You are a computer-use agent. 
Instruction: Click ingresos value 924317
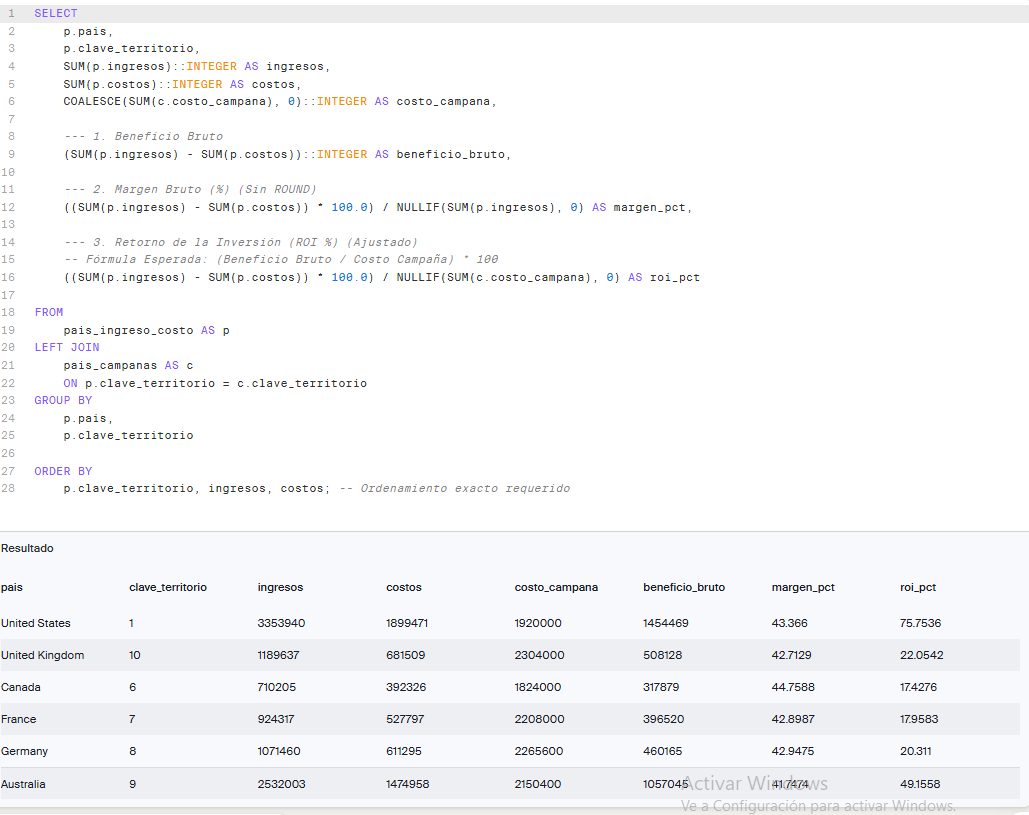click(x=276, y=719)
